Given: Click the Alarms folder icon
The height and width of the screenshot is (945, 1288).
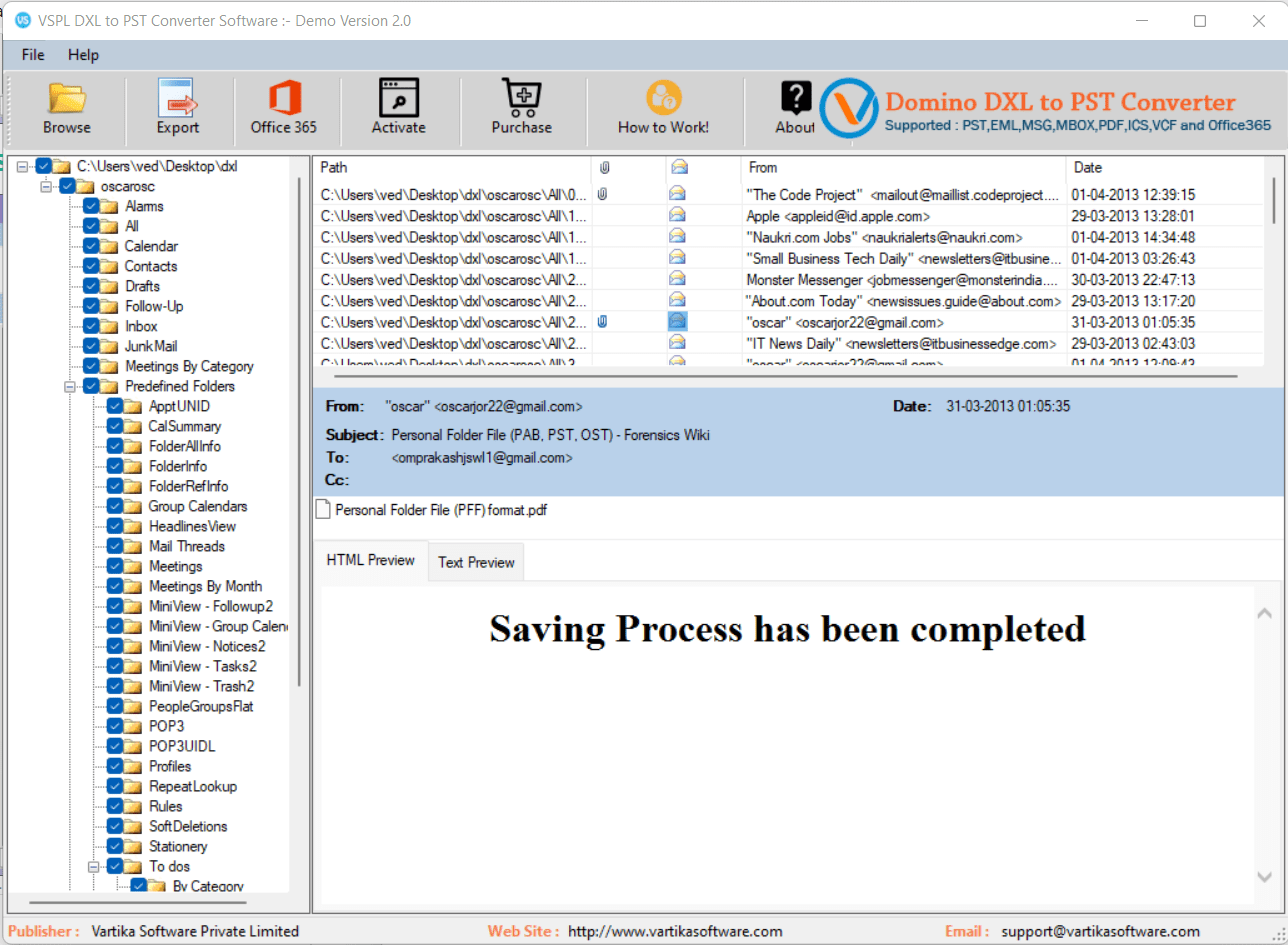Looking at the screenshot, I should pyautogui.click(x=109, y=206).
